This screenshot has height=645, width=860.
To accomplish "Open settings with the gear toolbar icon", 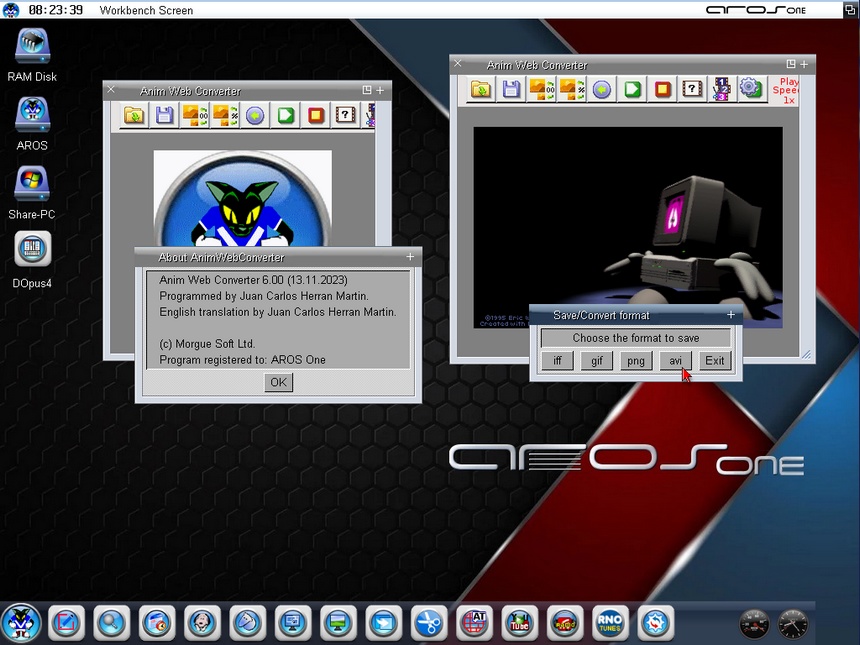I will coord(751,89).
